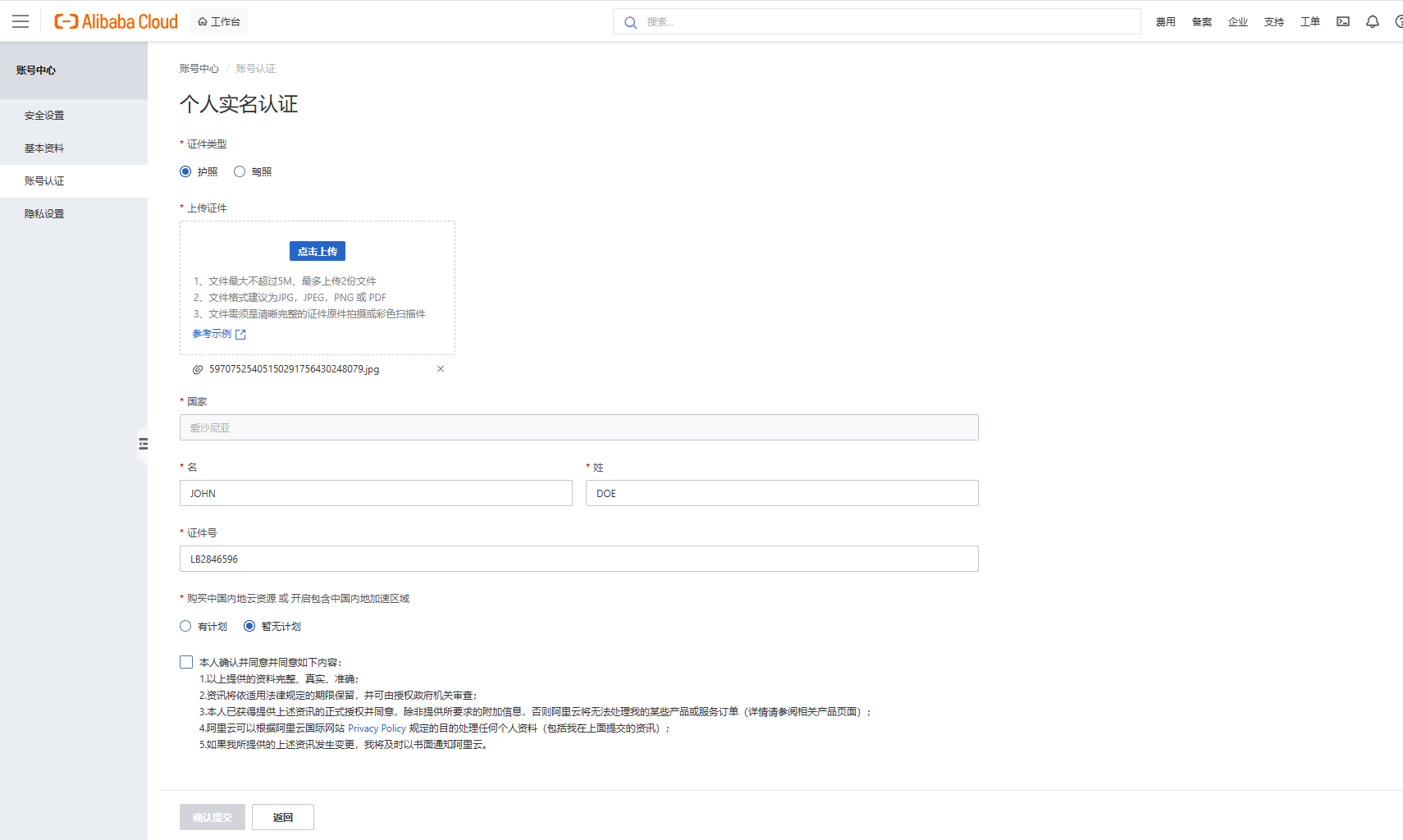Open the help question-mark icon
The image size is (1403, 840).
coord(1399,21)
